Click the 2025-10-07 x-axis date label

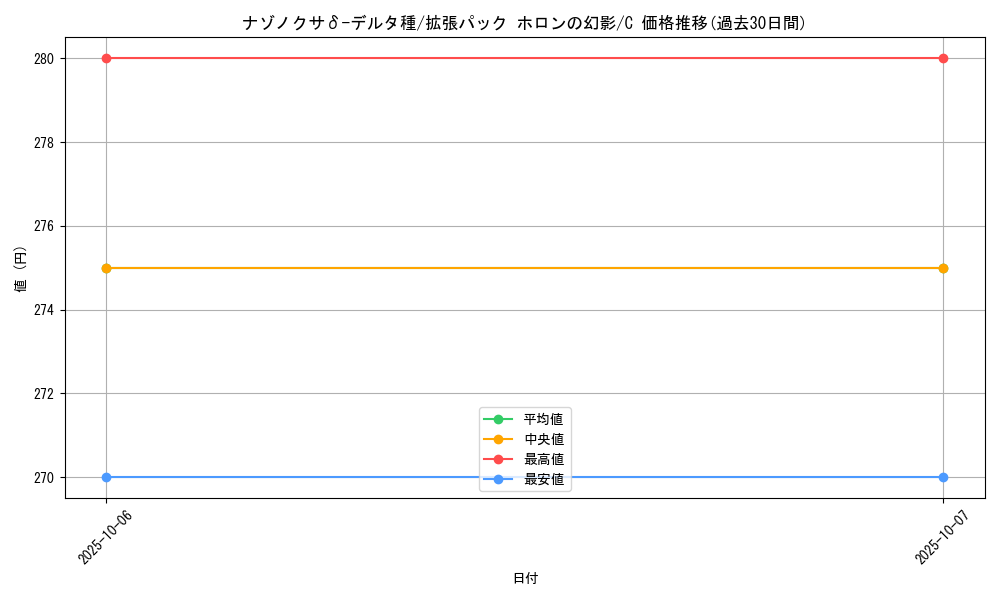coord(941,536)
